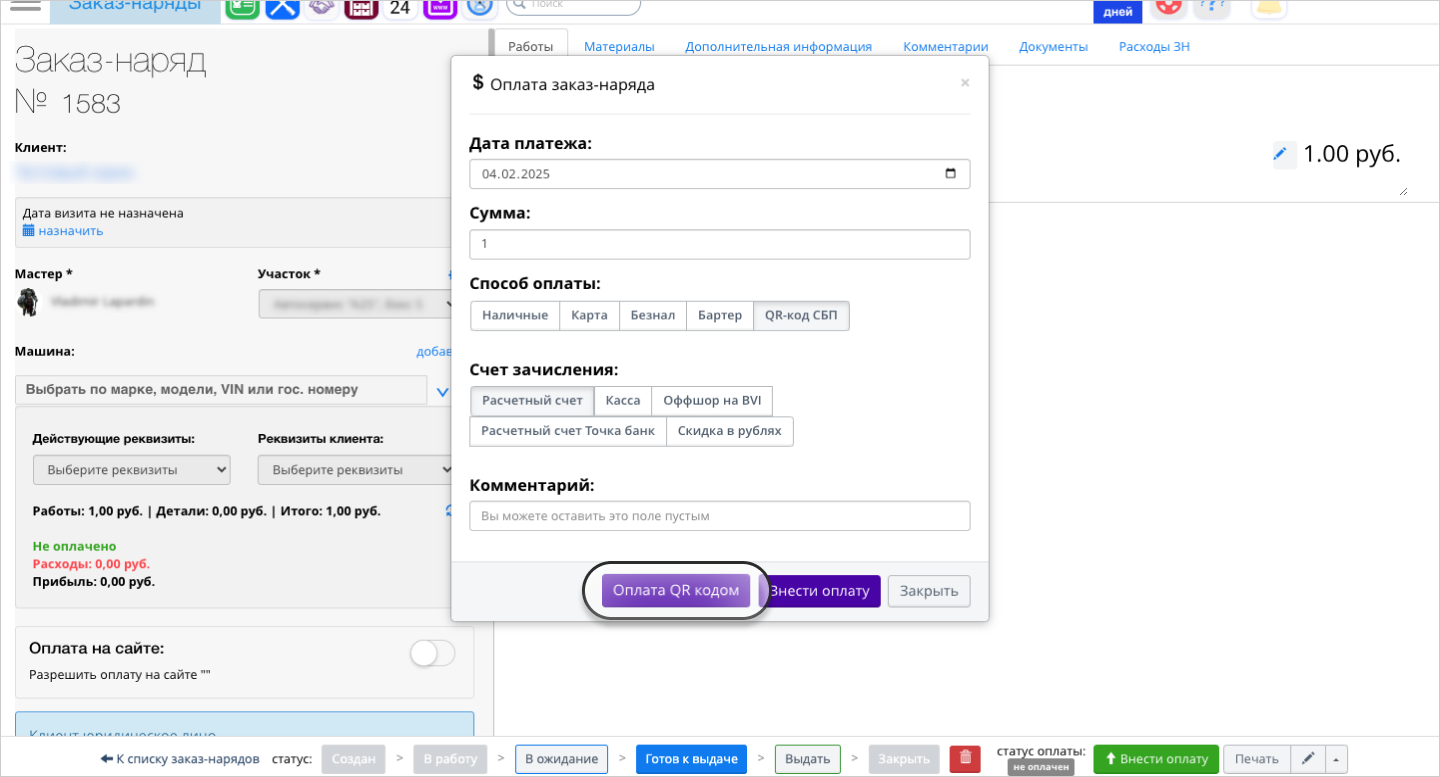Click the Комментарий input field
This screenshot has height=777, width=1440.
pyautogui.click(x=719, y=516)
